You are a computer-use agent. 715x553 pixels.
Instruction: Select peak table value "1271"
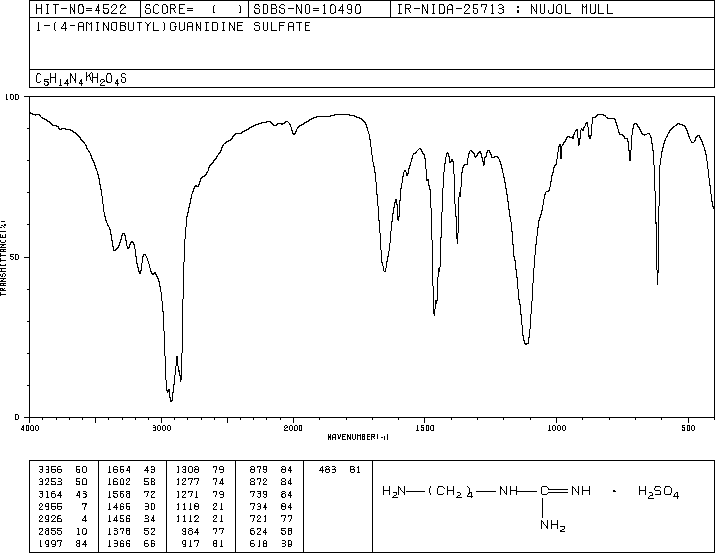(x=187, y=494)
